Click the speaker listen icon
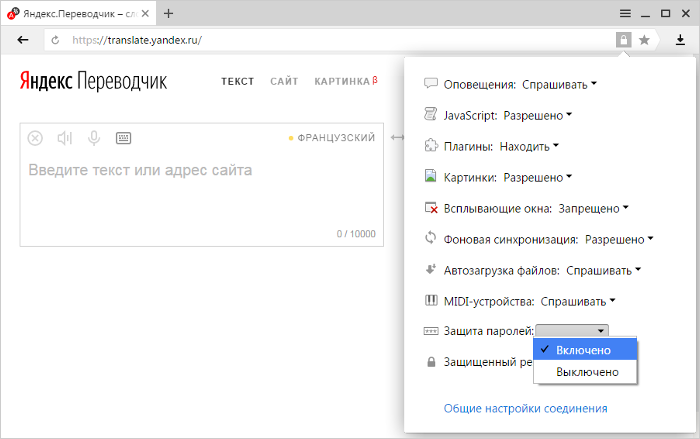Image resolution: width=700 pixels, height=439 pixels. click(x=65, y=138)
